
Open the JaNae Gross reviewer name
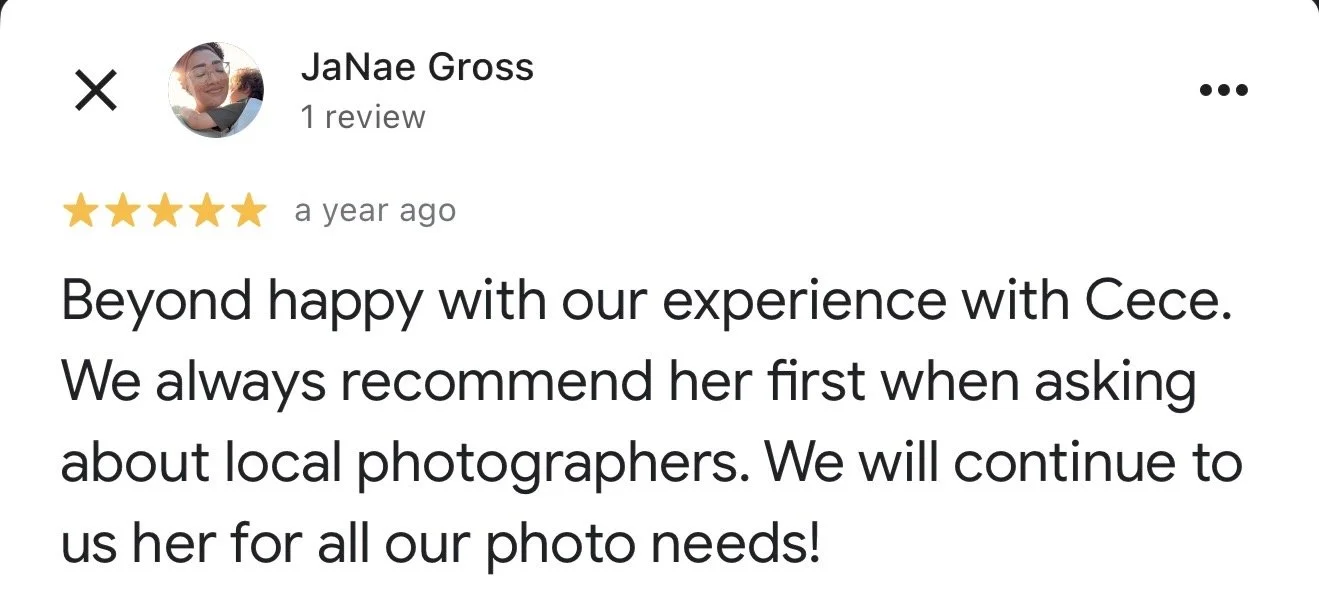(x=417, y=68)
